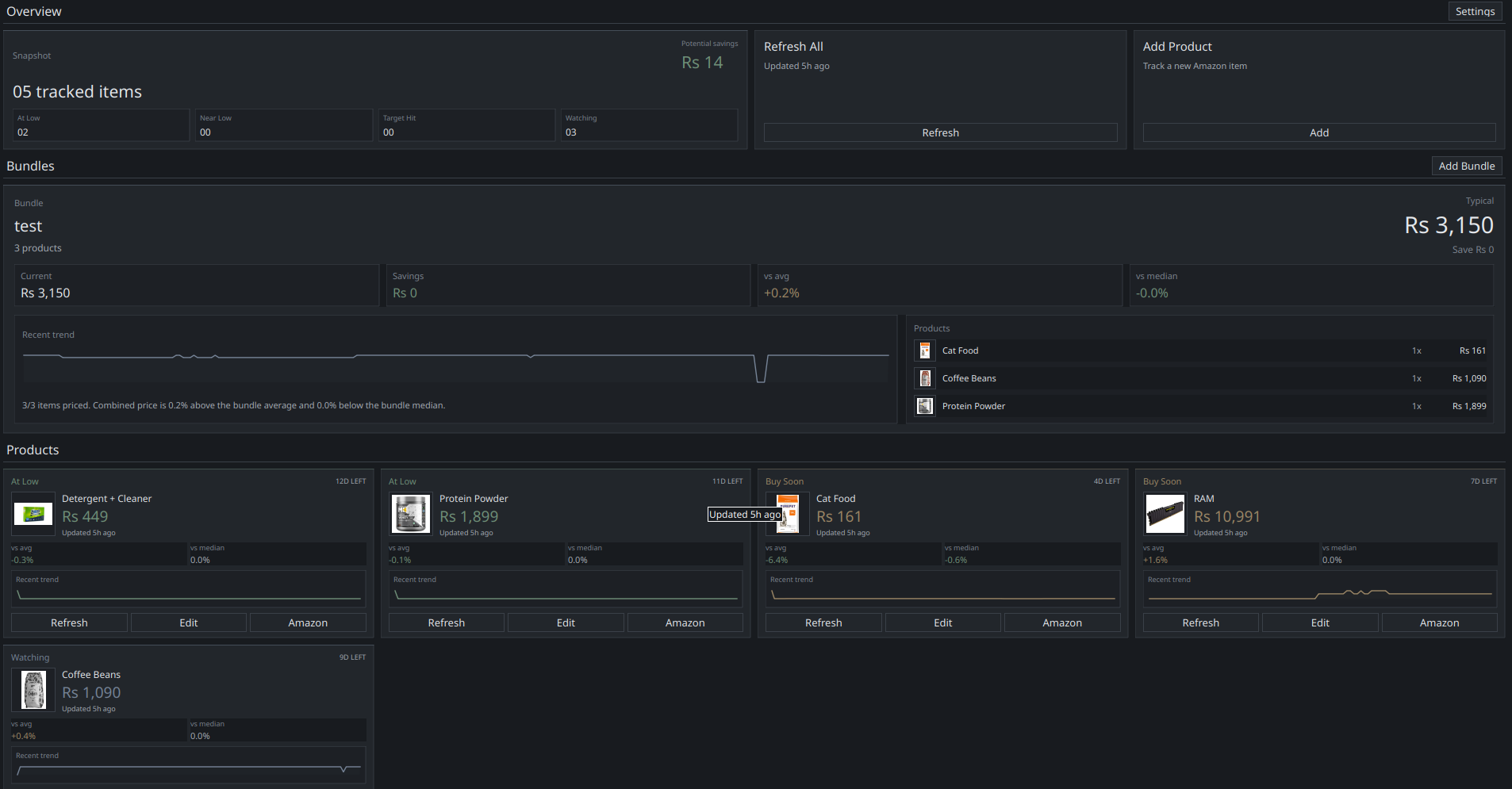Screen dimensions: 1512x789
Task: Click the 4D LEFT badge on Cat Food
Action: [x=1107, y=481]
